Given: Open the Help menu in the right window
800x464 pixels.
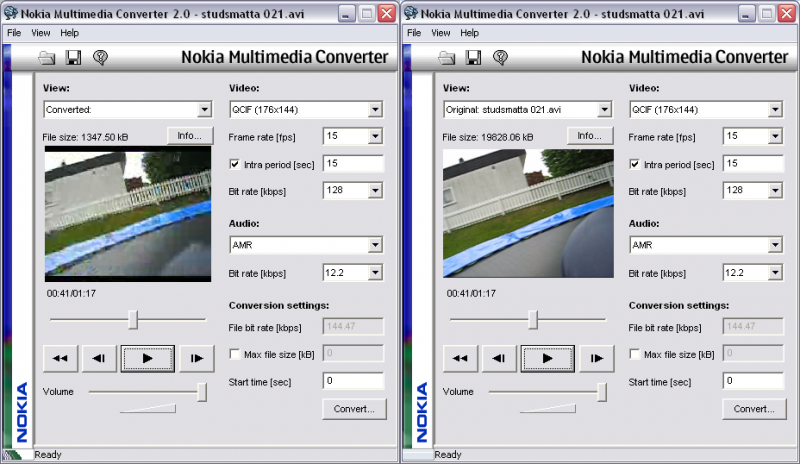Looking at the screenshot, I should click(x=469, y=33).
